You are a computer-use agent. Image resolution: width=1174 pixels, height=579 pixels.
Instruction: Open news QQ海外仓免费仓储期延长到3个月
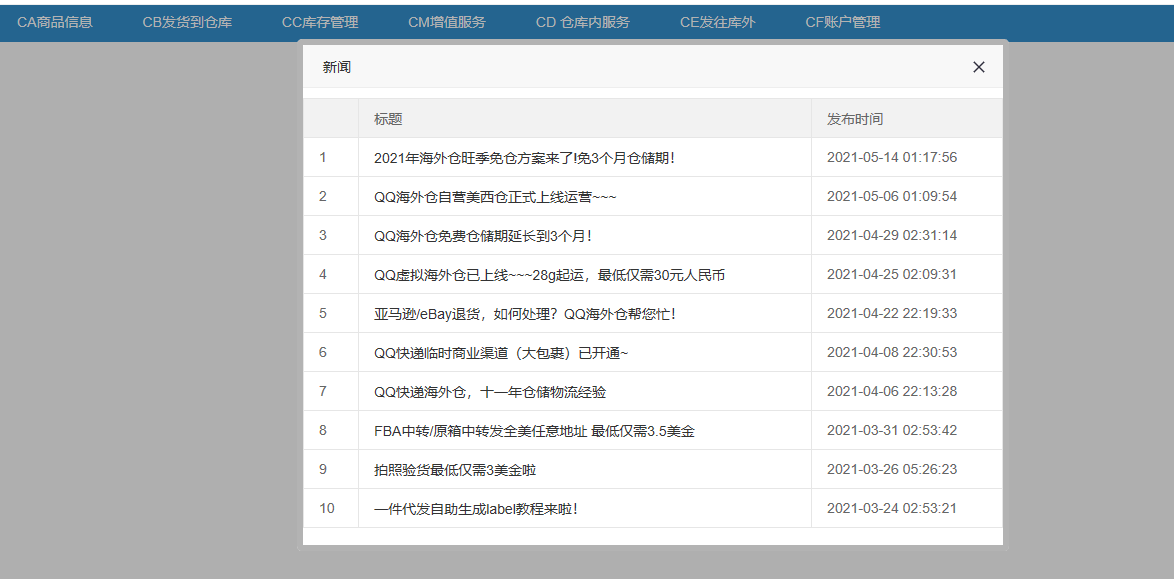pos(483,235)
